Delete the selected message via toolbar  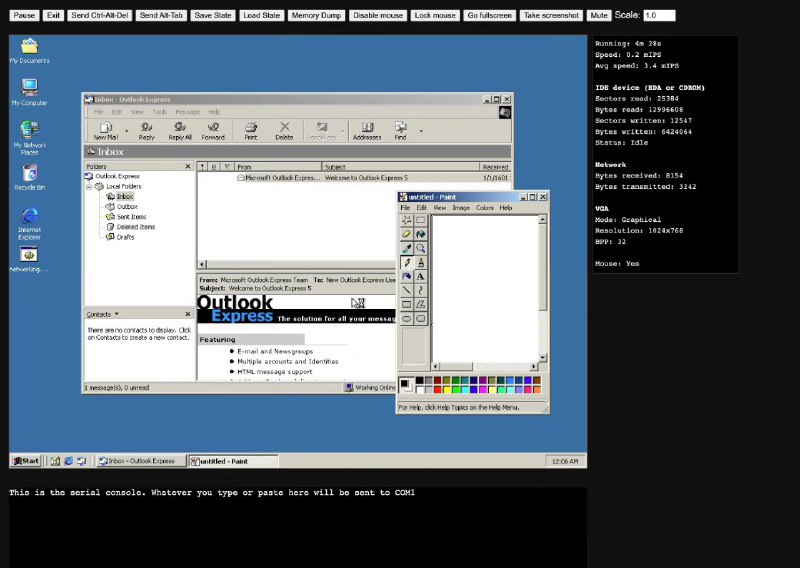(284, 131)
